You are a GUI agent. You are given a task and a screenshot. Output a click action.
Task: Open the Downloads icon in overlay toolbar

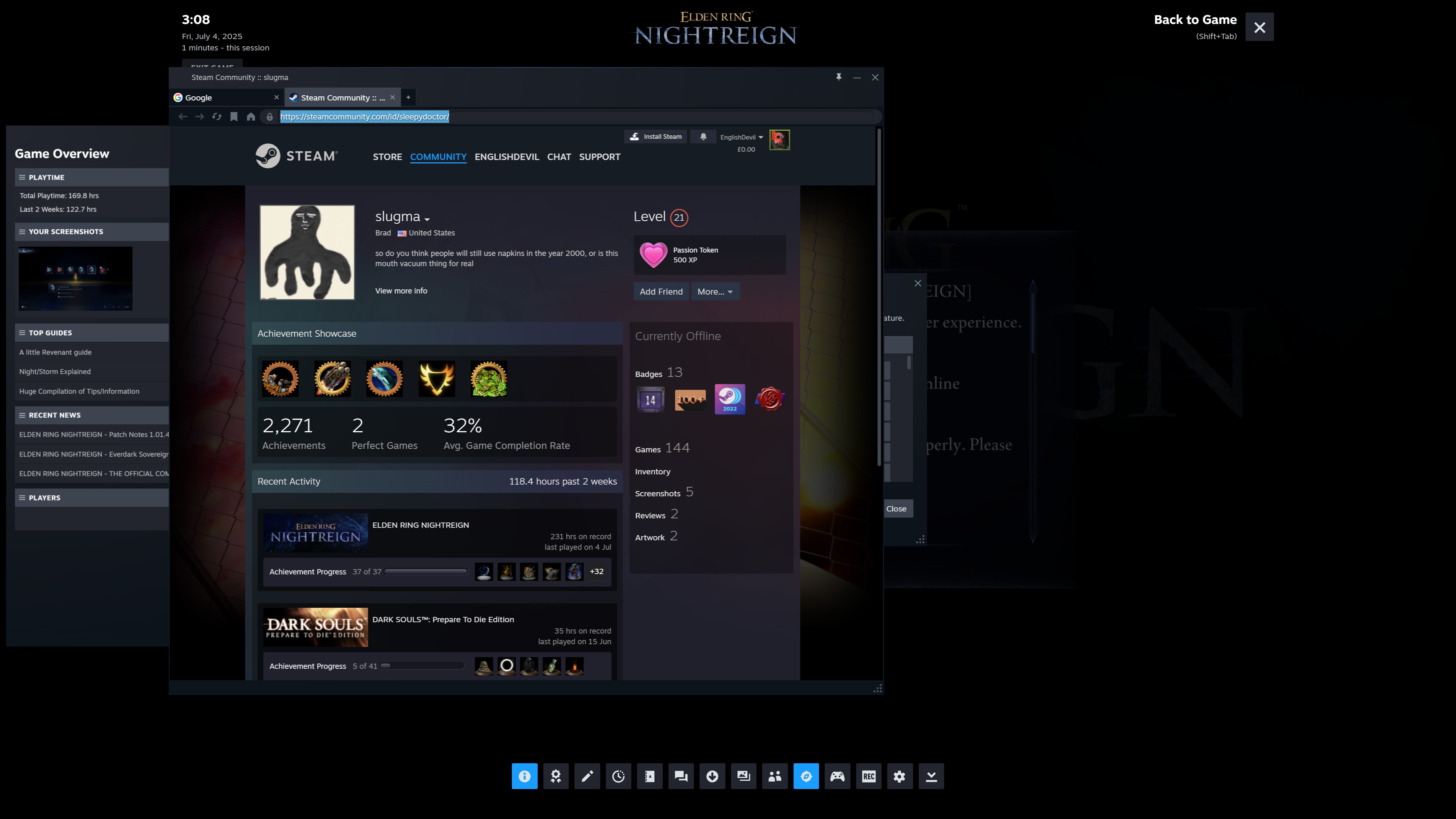click(712, 776)
